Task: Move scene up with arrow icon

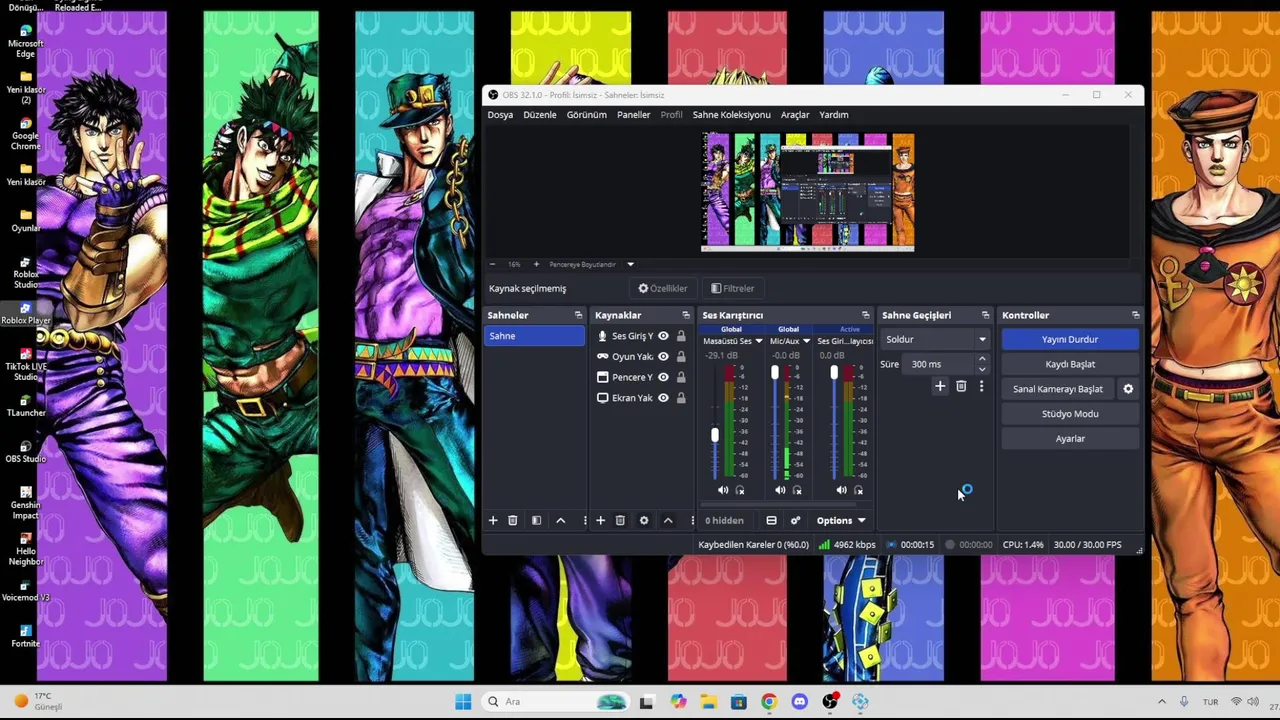Action: click(x=560, y=520)
